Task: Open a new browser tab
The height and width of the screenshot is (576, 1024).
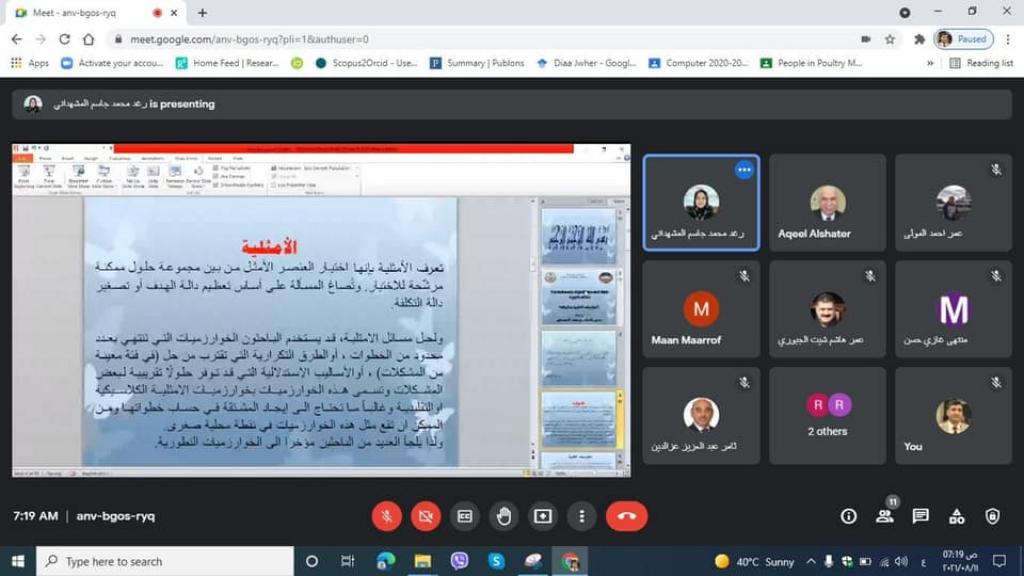Action: pos(202,13)
